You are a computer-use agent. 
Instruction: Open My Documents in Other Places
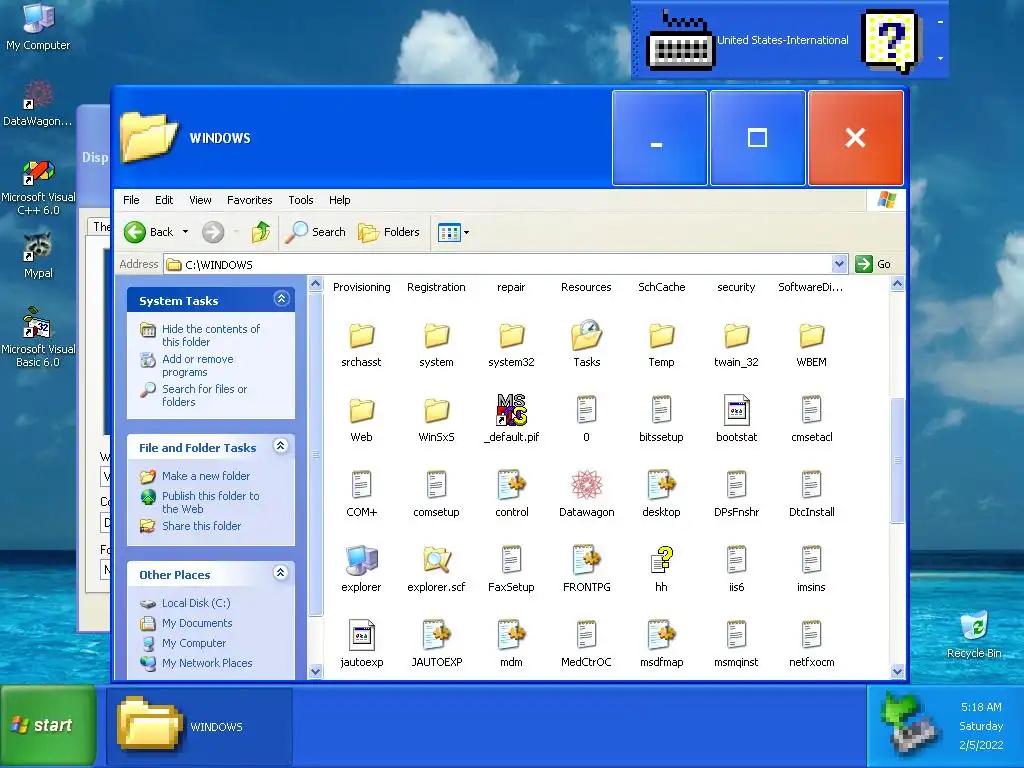(197, 623)
